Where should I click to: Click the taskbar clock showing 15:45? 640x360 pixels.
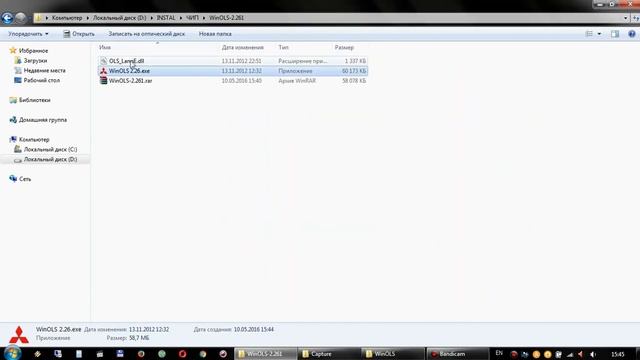tap(618, 354)
